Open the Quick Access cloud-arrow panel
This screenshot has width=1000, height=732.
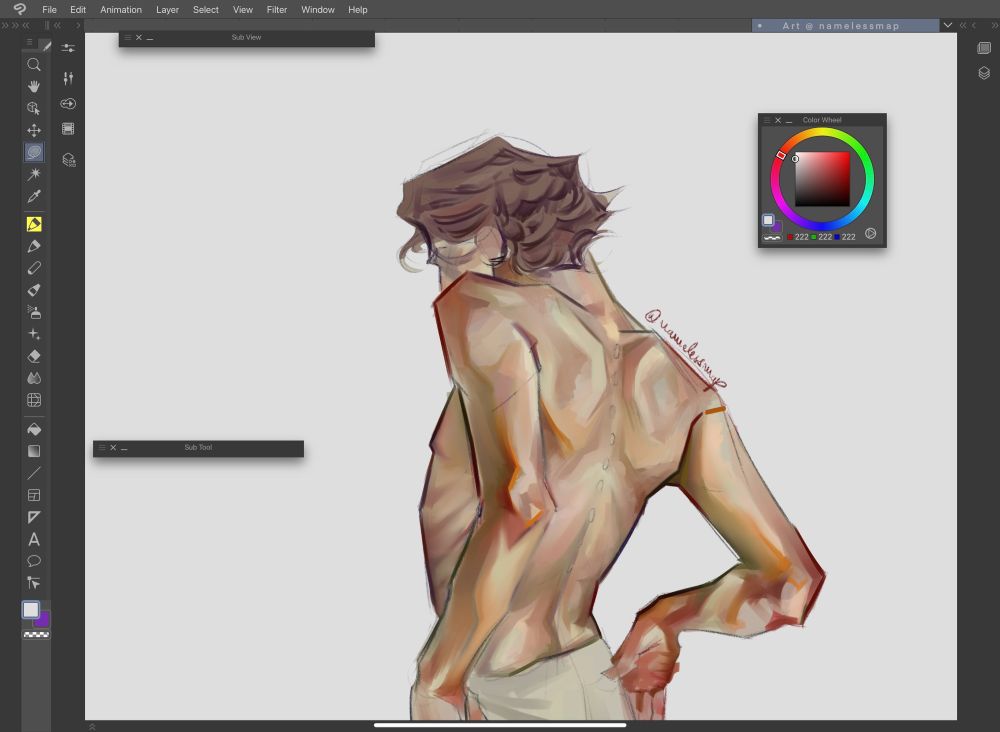pos(68,103)
